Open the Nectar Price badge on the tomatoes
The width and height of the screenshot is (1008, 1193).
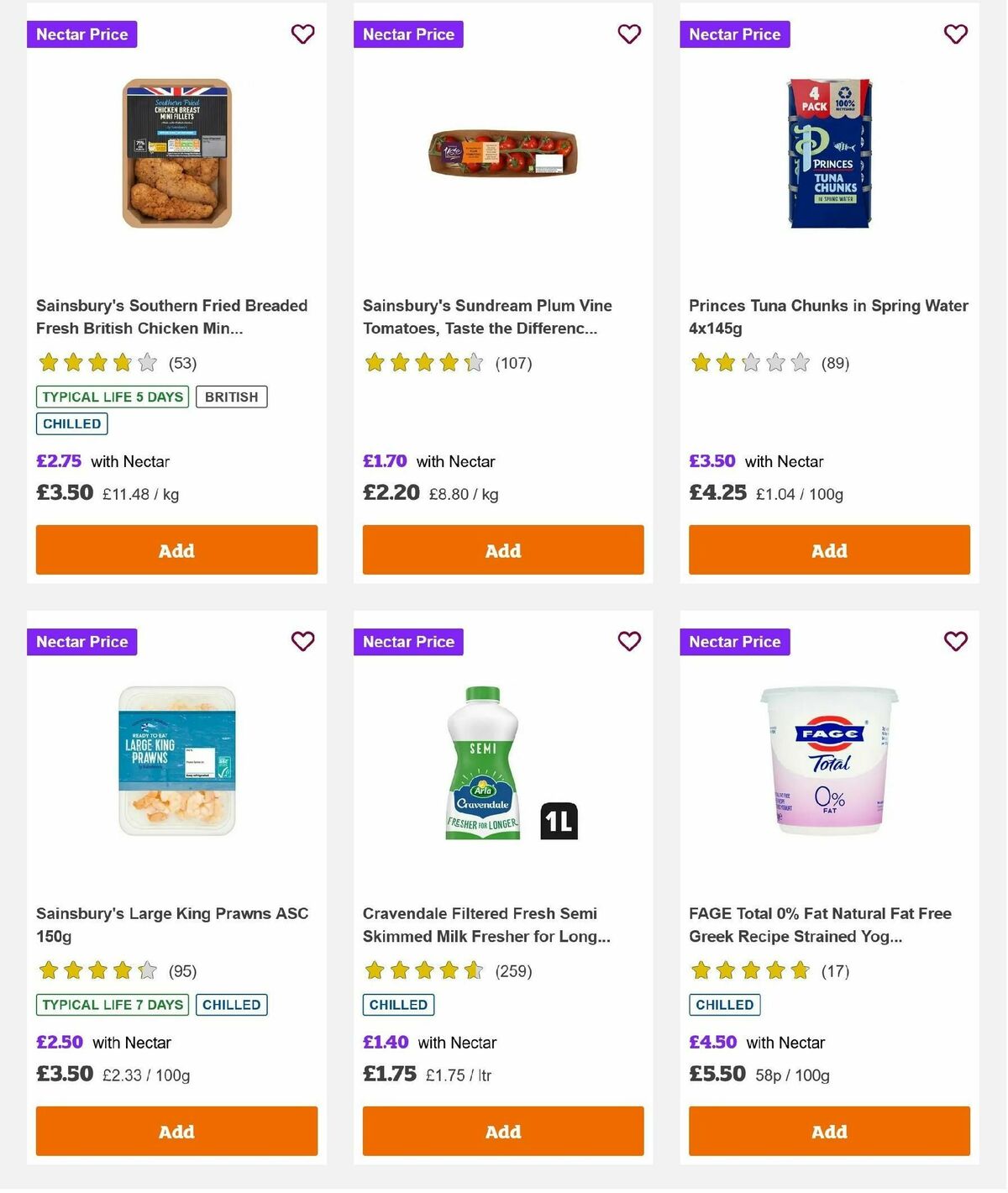coord(408,34)
